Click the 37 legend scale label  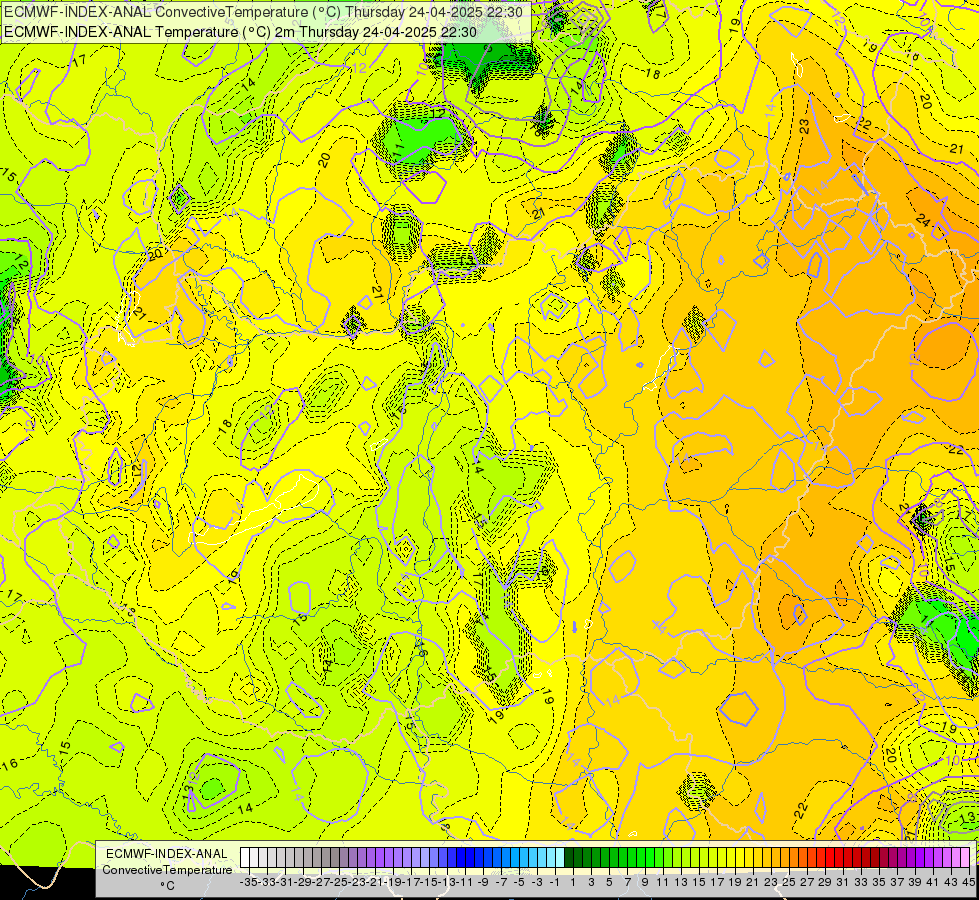coord(897,883)
